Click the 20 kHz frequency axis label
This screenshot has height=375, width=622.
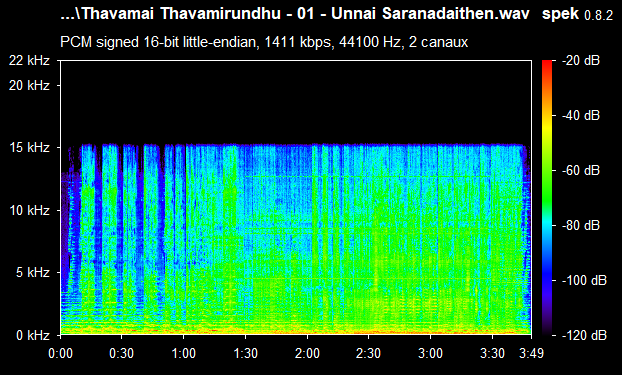pos(29,85)
